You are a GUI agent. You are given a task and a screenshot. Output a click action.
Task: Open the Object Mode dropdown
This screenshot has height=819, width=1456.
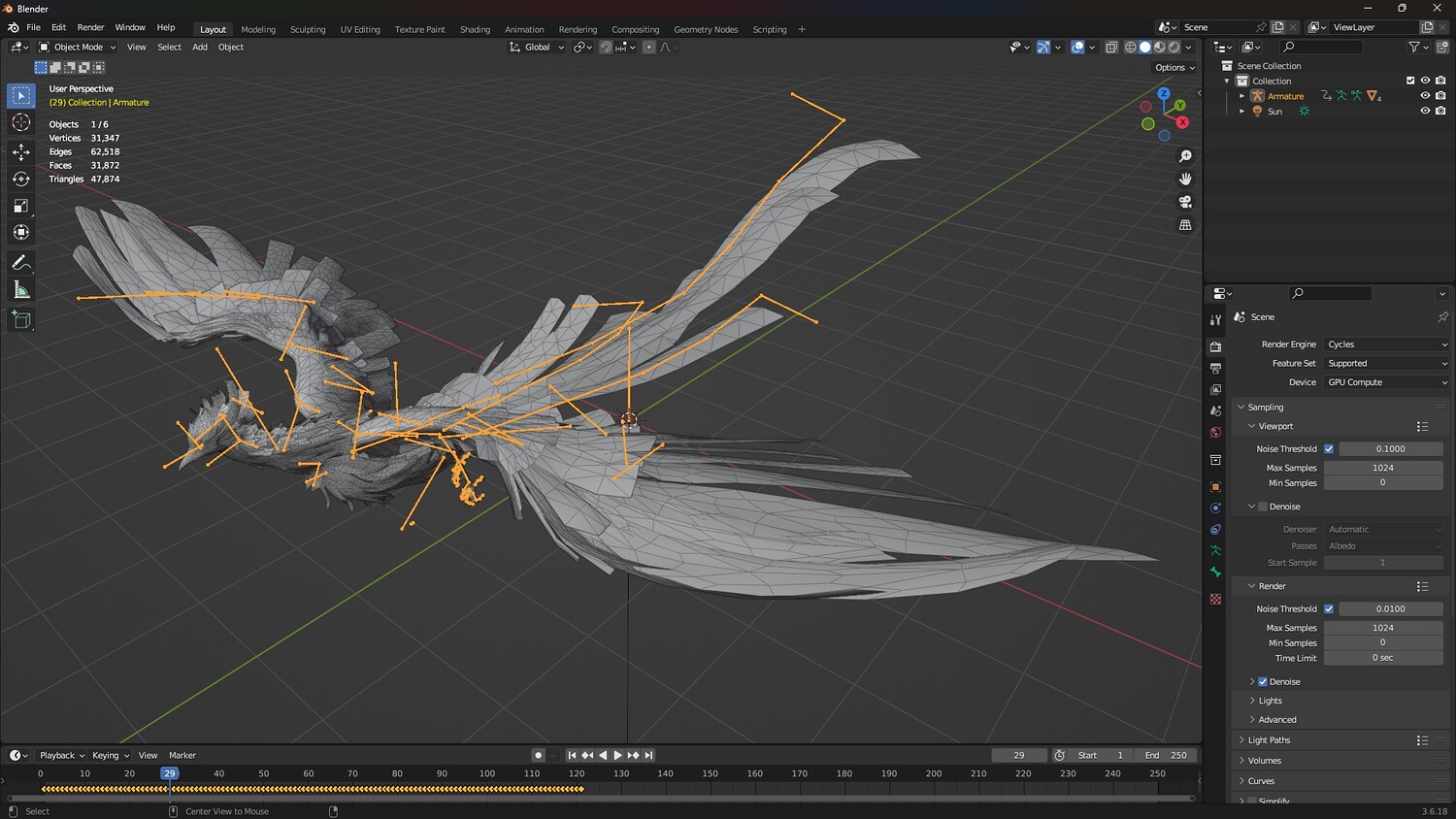(x=78, y=47)
